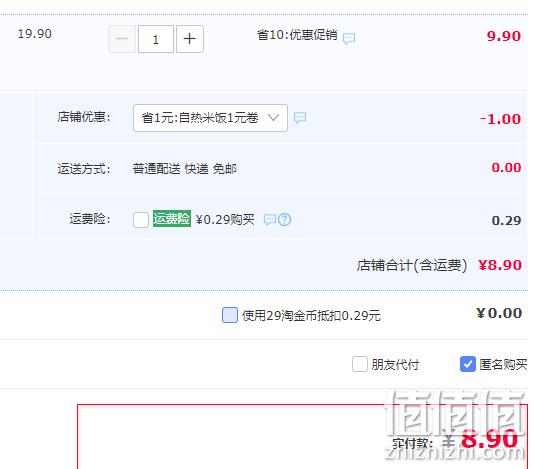
Task: Click the 实付款 8.90 total amount
Action: pyautogui.click(x=489, y=439)
